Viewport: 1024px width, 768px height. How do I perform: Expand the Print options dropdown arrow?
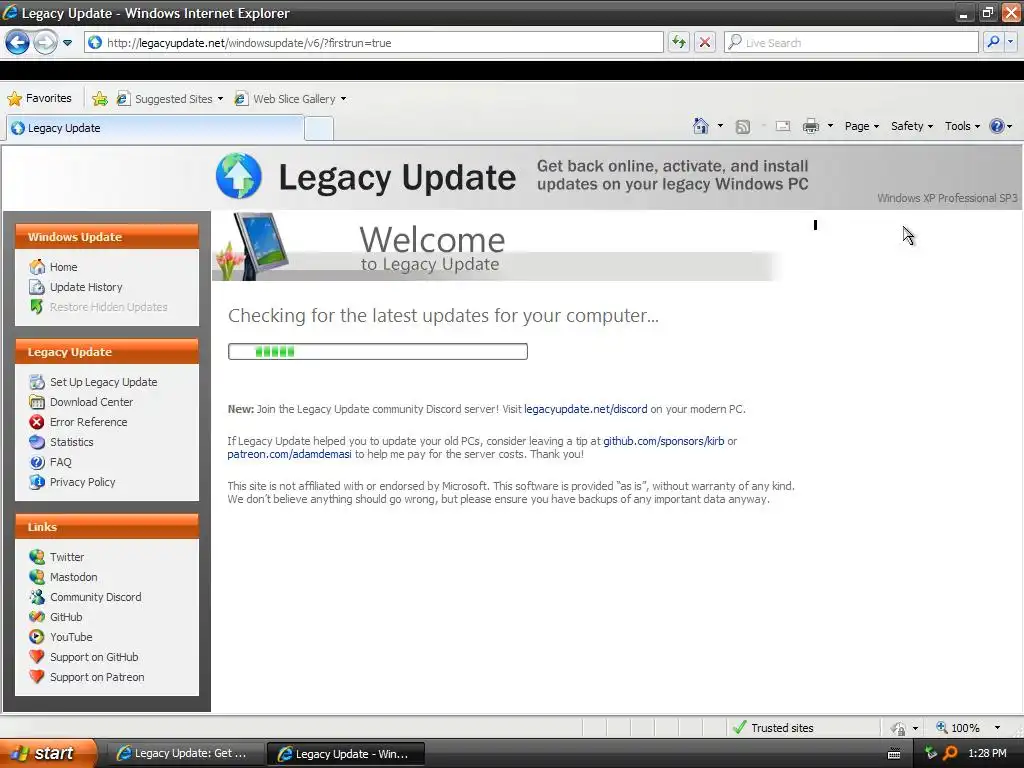[x=830, y=126]
